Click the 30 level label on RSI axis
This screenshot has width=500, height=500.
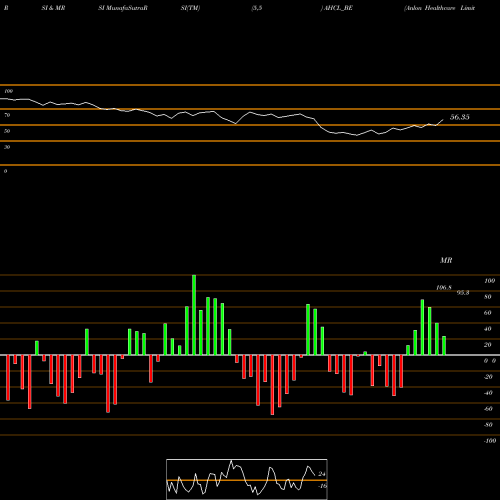(x=7, y=147)
